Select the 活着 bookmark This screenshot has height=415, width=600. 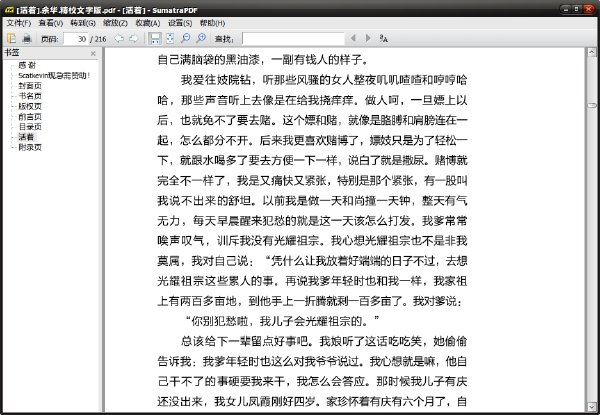[x=26, y=137]
